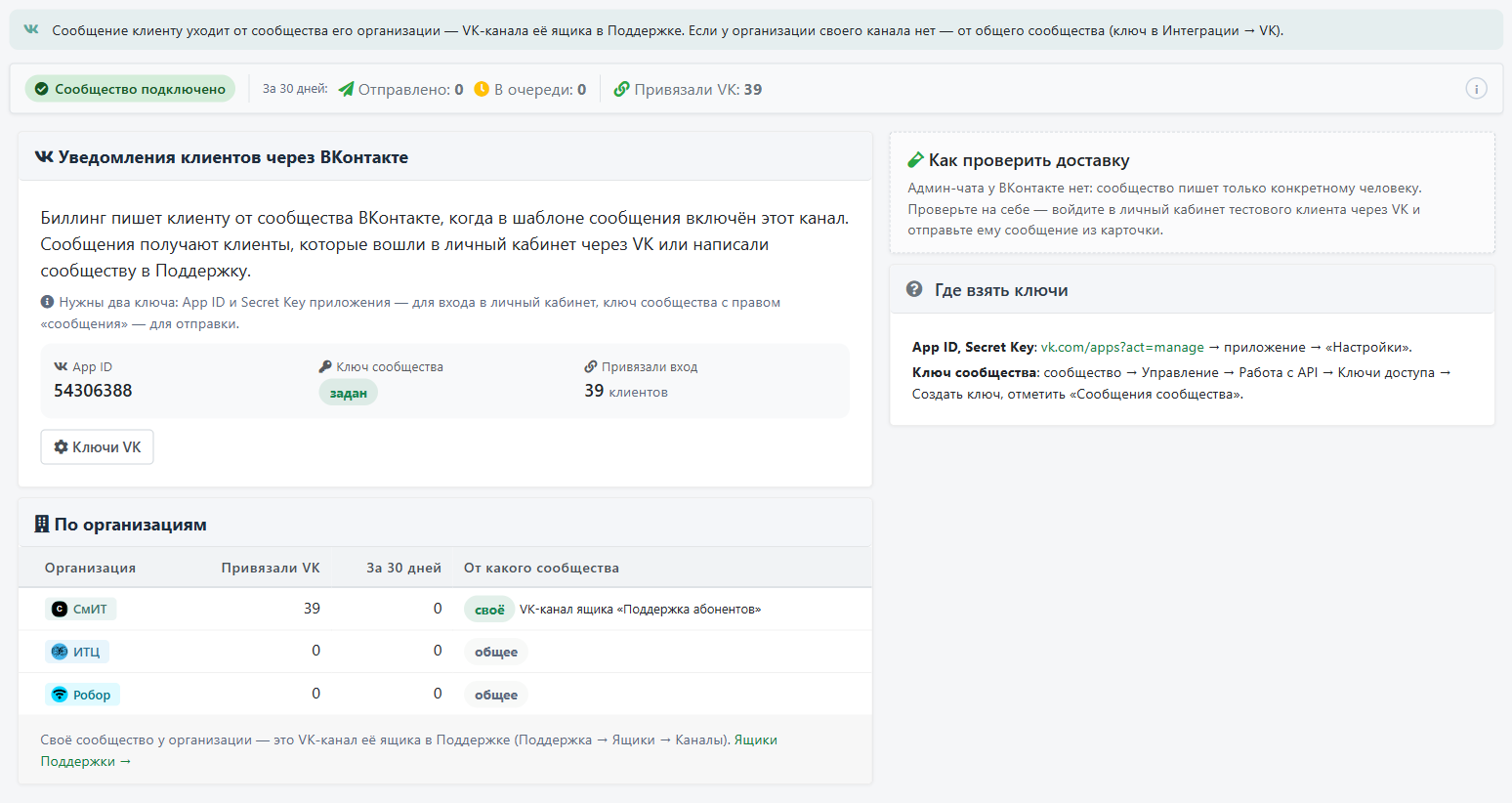Click the задан badge under Ключ сообщества
This screenshot has width=1512, height=803.
pyautogui.click(x=348, y=393)
